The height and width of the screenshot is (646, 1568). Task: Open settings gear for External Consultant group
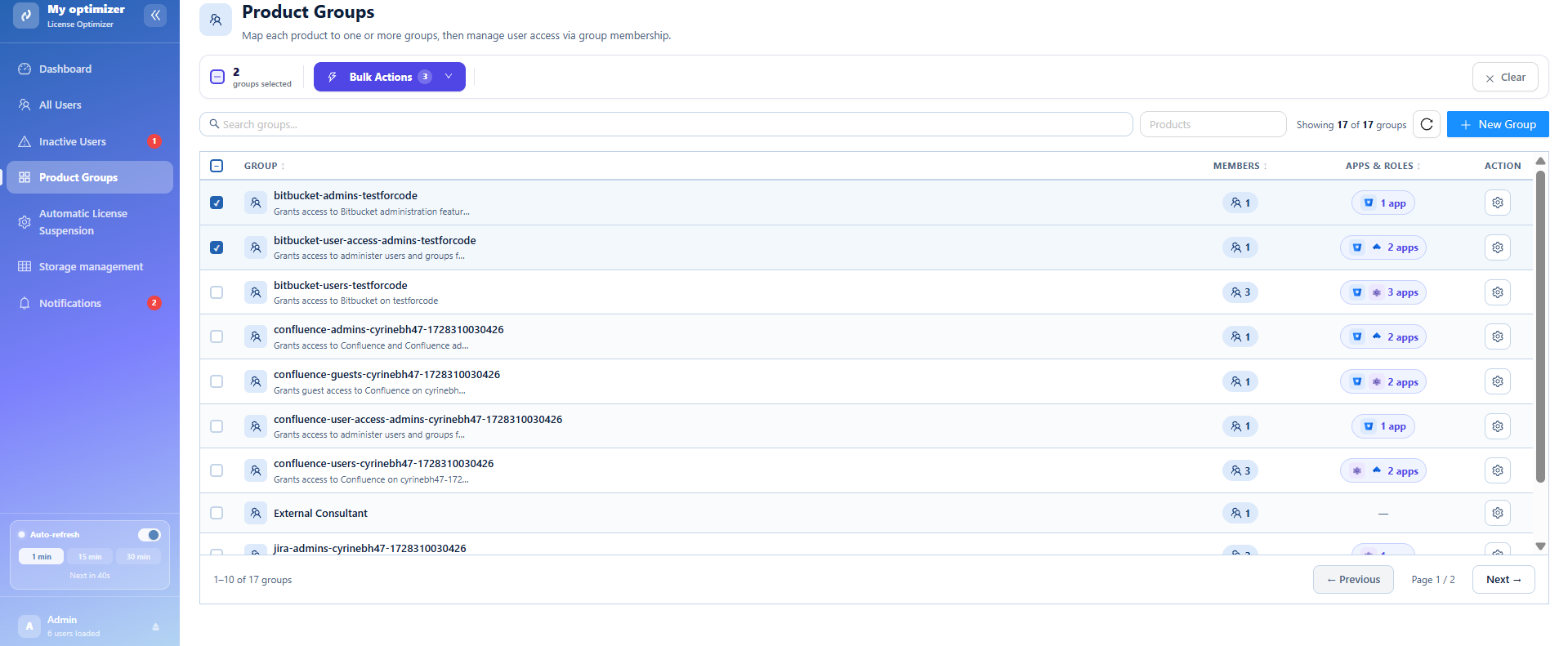pyautogui.click(x=1497, y=513)
